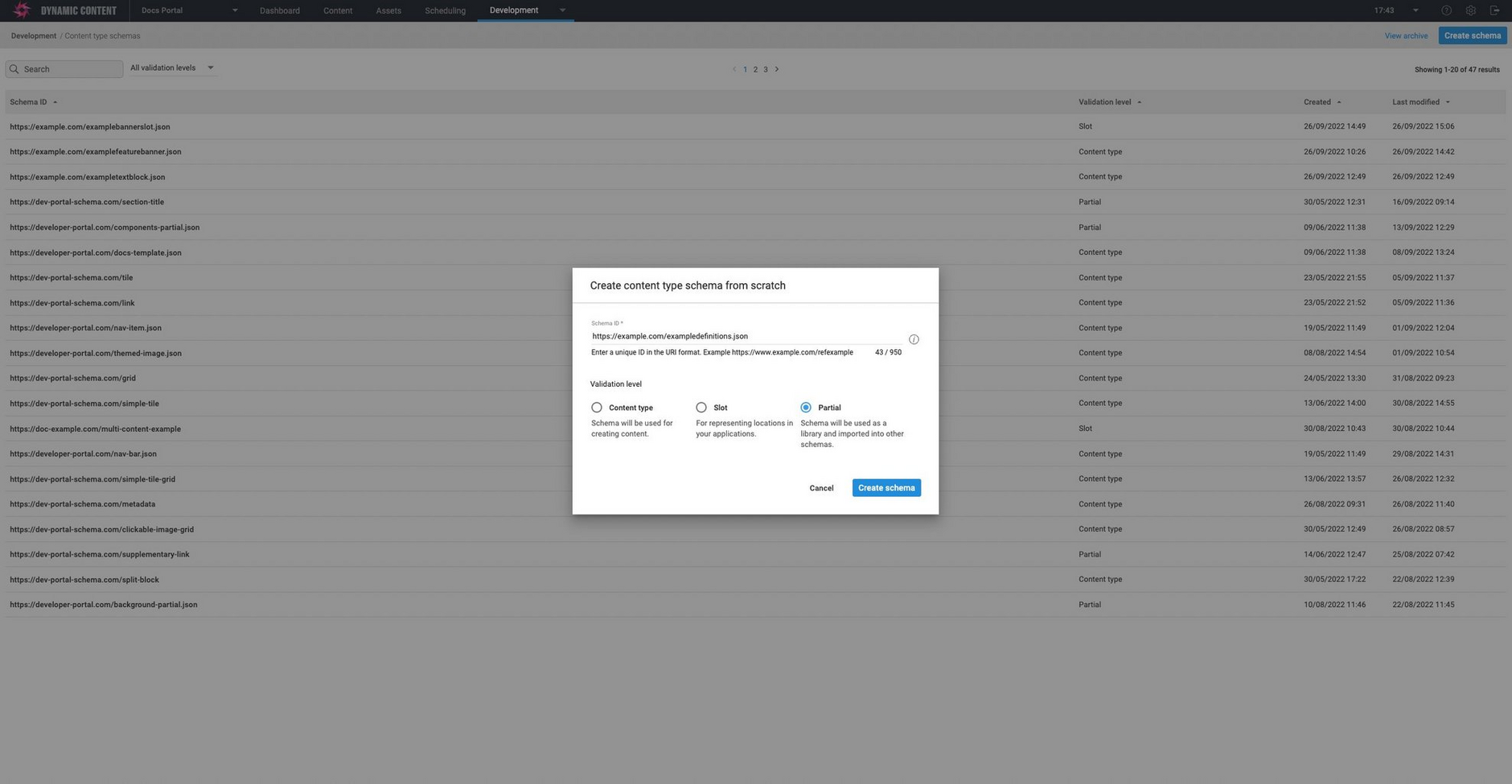Sort by Last modified column arrow
The width and height of the screenshot is (1512, 784).
click(1448, 102)
